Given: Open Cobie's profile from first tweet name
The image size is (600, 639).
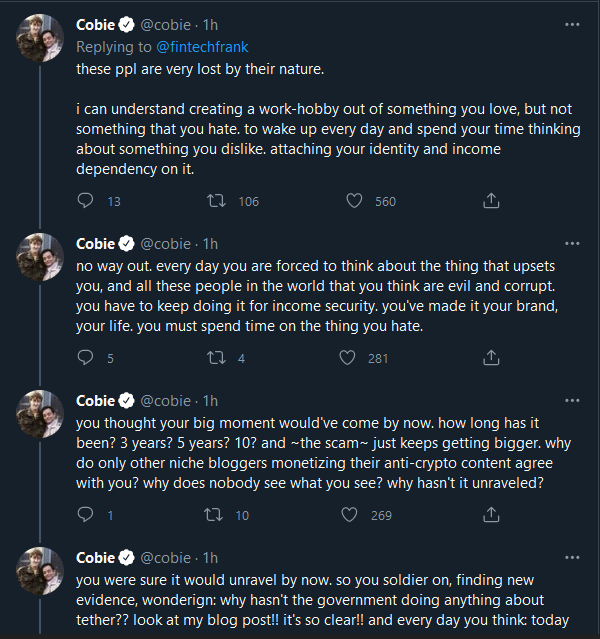Looking at the screenshot, I should (96, 25).
